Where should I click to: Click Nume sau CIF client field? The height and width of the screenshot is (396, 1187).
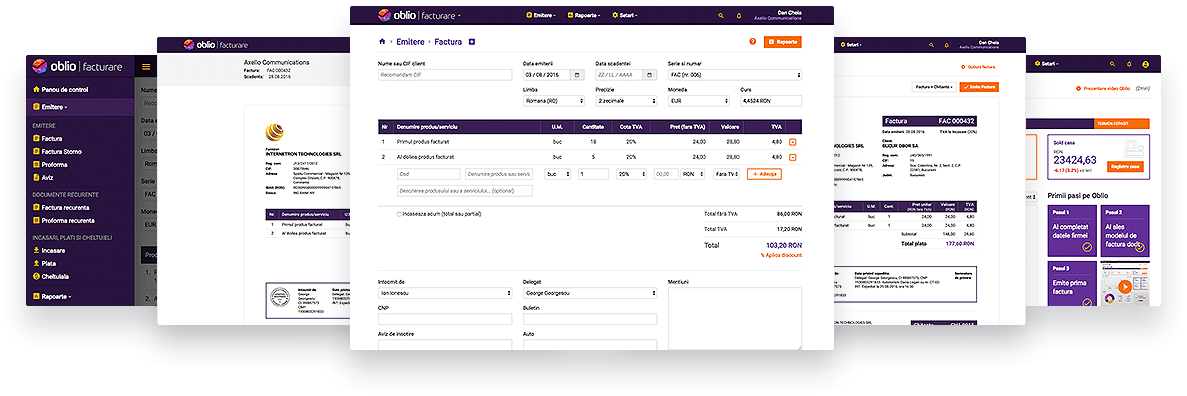click(444, 75)
